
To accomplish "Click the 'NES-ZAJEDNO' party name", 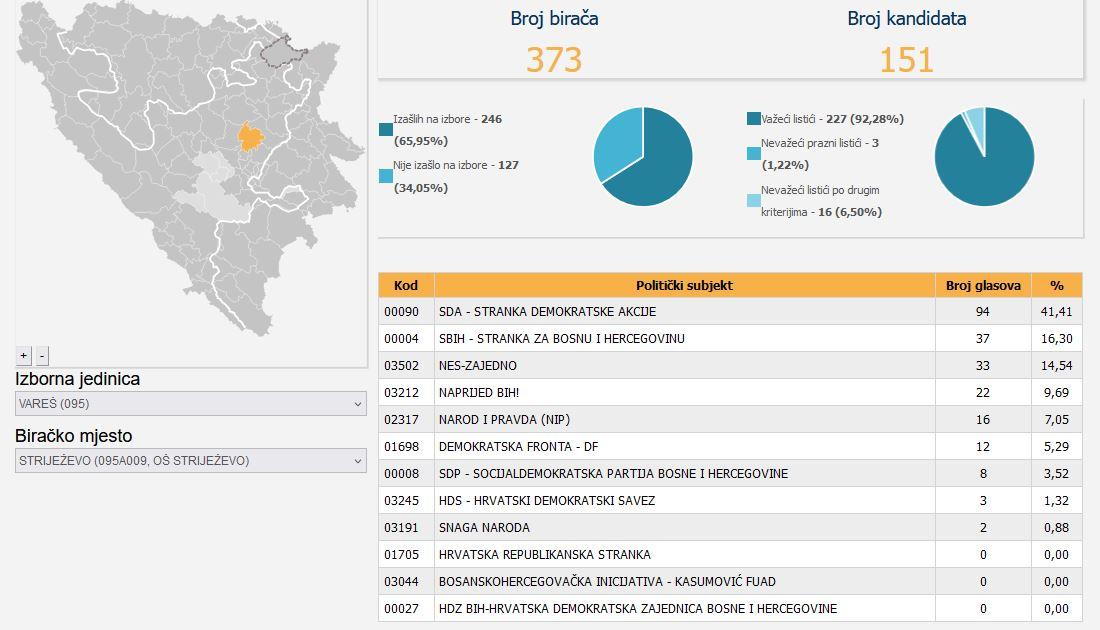I will click(x=478, y=366).
